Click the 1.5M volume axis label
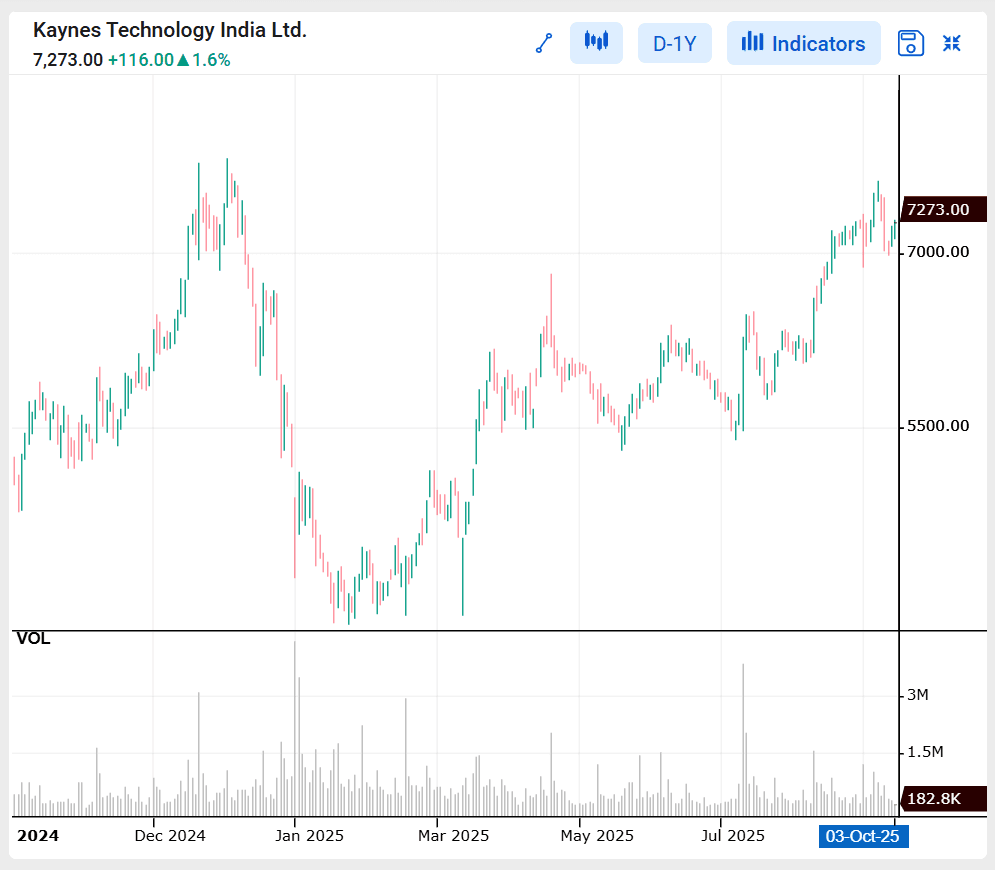Screen dimensions: 995x870 (x=925, y=752)
